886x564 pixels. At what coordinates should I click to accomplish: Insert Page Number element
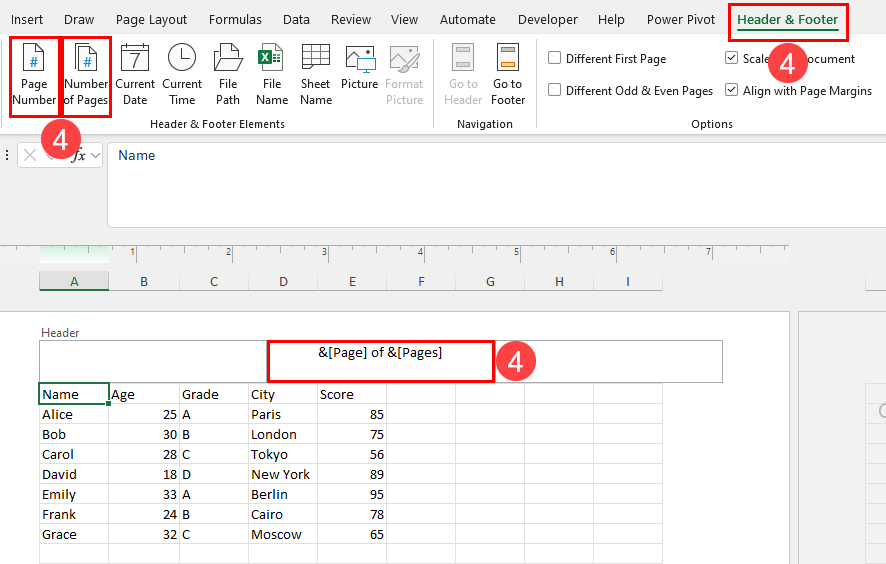[x=34, y=76]
